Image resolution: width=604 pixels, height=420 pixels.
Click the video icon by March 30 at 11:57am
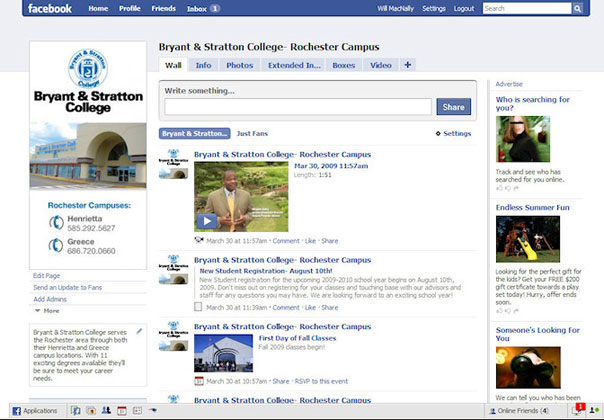click(199, 240)
